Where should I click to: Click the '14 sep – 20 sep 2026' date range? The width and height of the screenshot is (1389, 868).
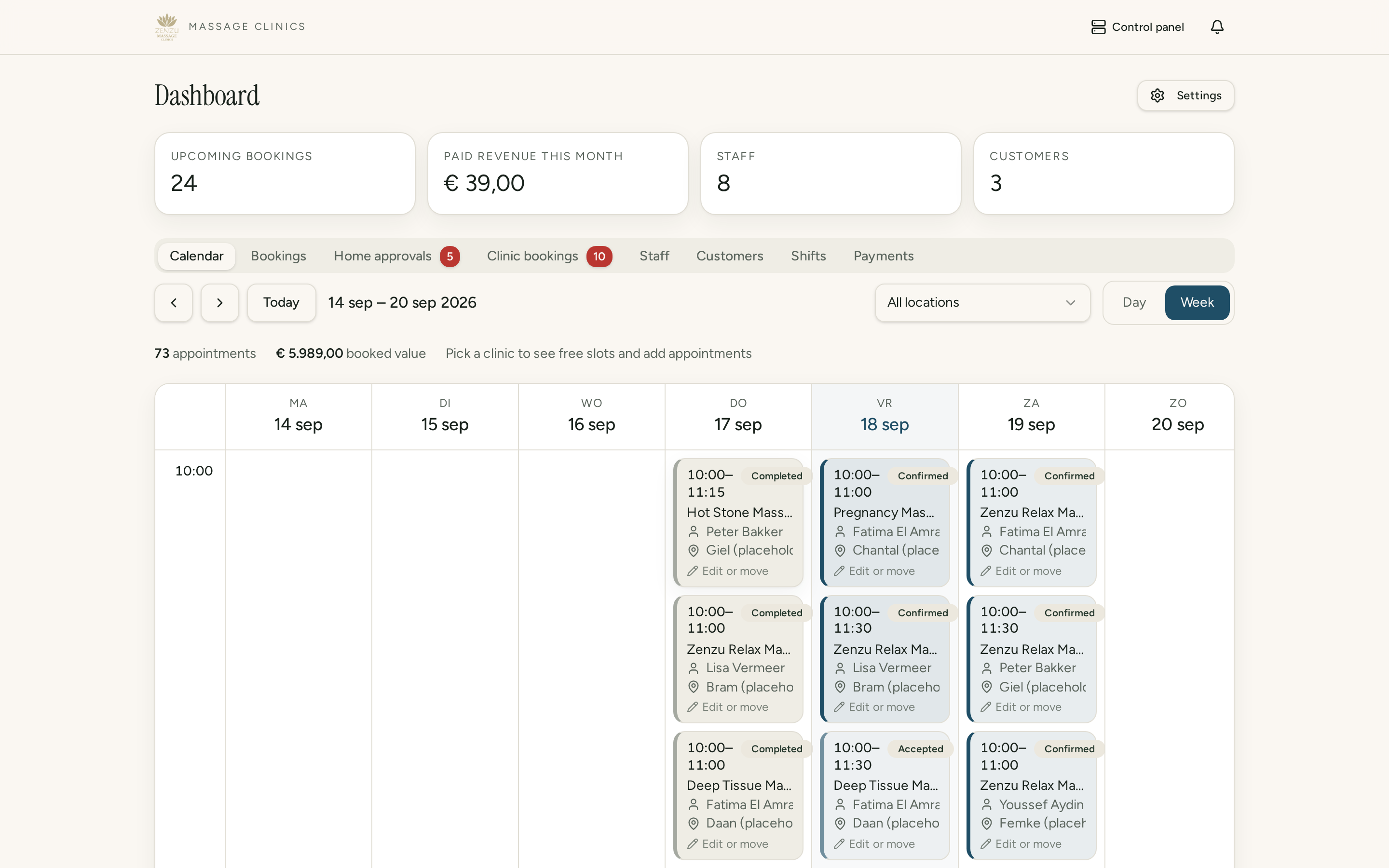click(x=402, y=302)
